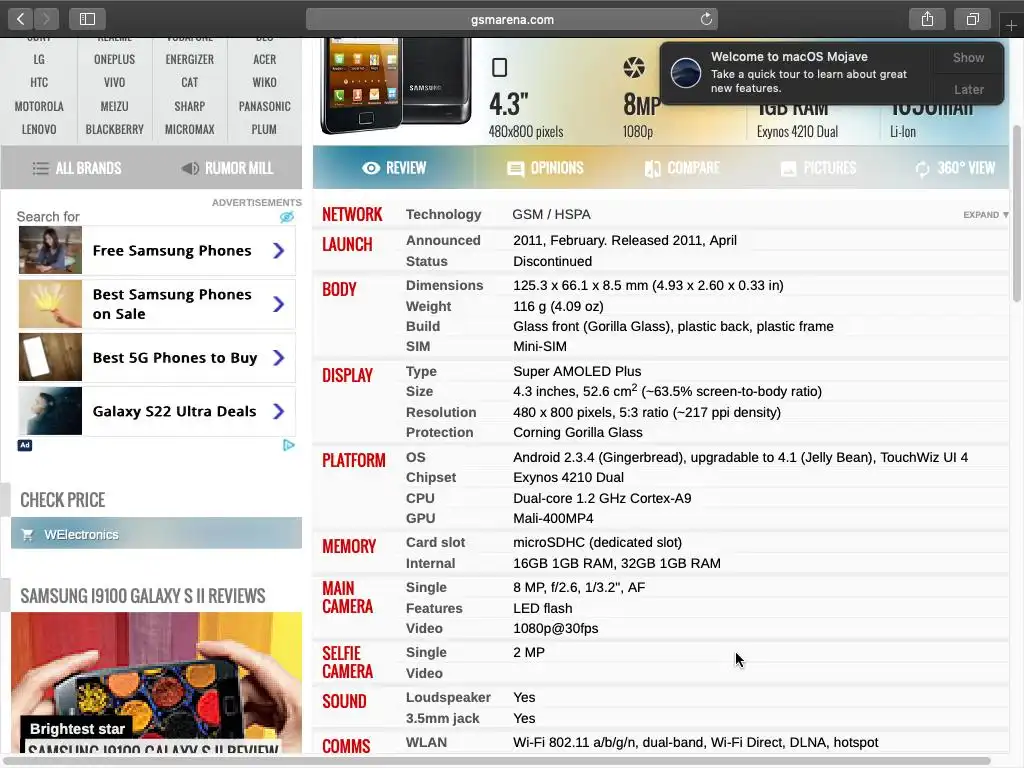The width and height of the screenshot is (1024, 768).
Task: Open the Brightest star review image
Action: click(156, 682)
